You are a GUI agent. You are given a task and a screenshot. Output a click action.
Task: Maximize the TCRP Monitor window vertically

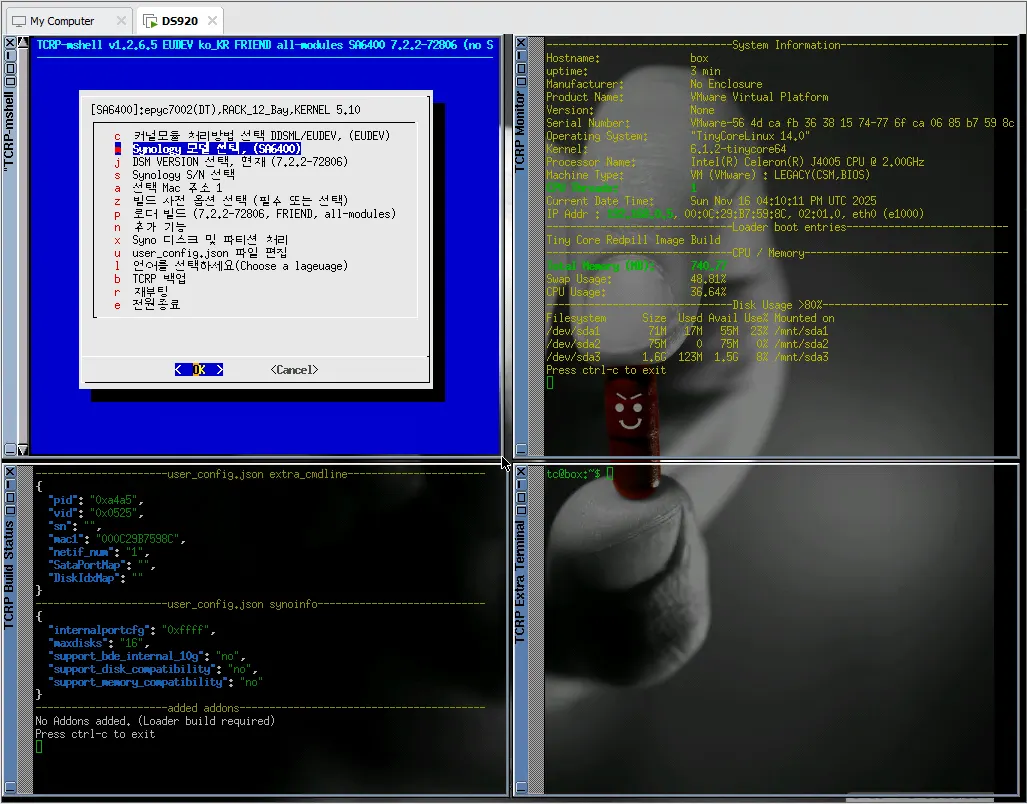pos(521,56)
